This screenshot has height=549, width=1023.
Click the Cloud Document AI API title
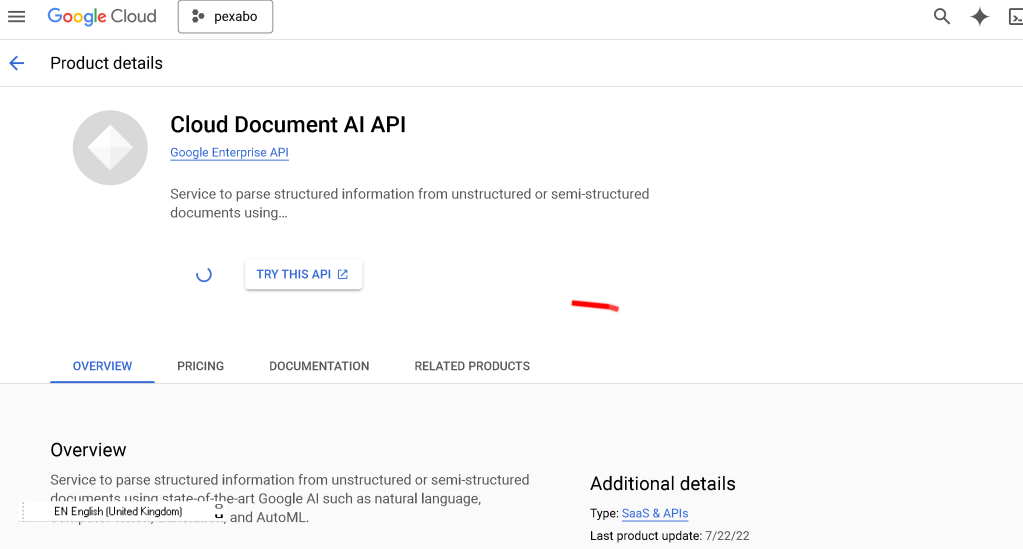point(288,124)
